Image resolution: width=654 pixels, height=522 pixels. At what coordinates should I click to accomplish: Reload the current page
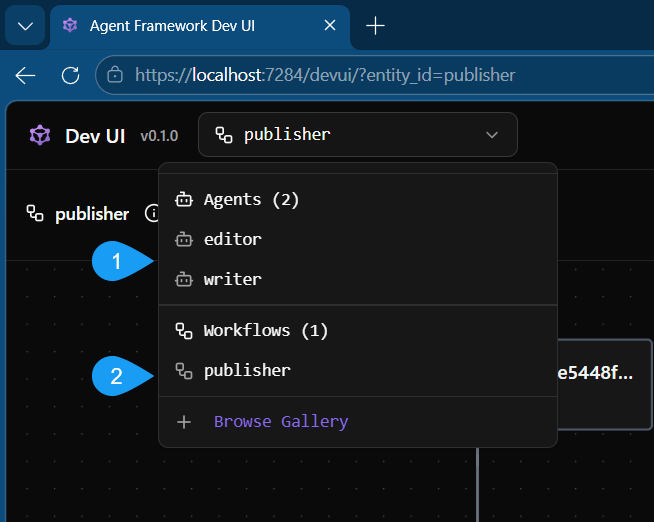pos(70,75)
